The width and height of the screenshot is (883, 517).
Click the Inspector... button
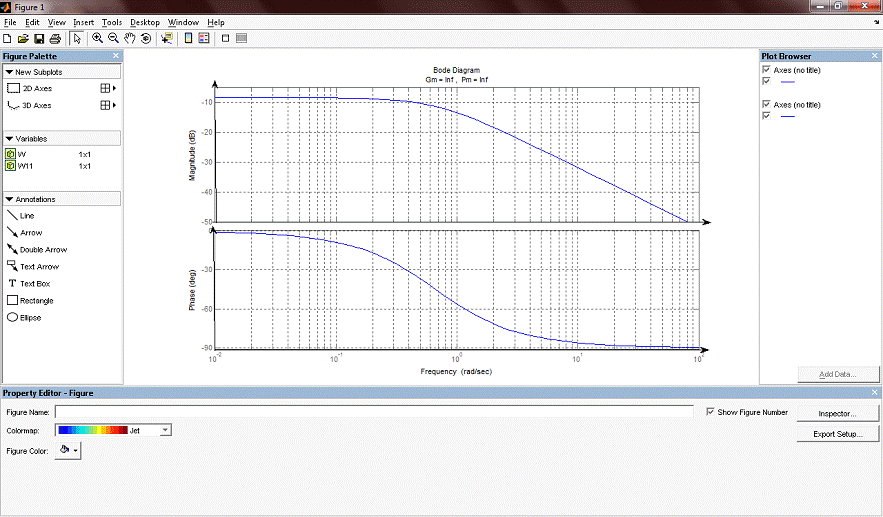[x=838, y=413]
